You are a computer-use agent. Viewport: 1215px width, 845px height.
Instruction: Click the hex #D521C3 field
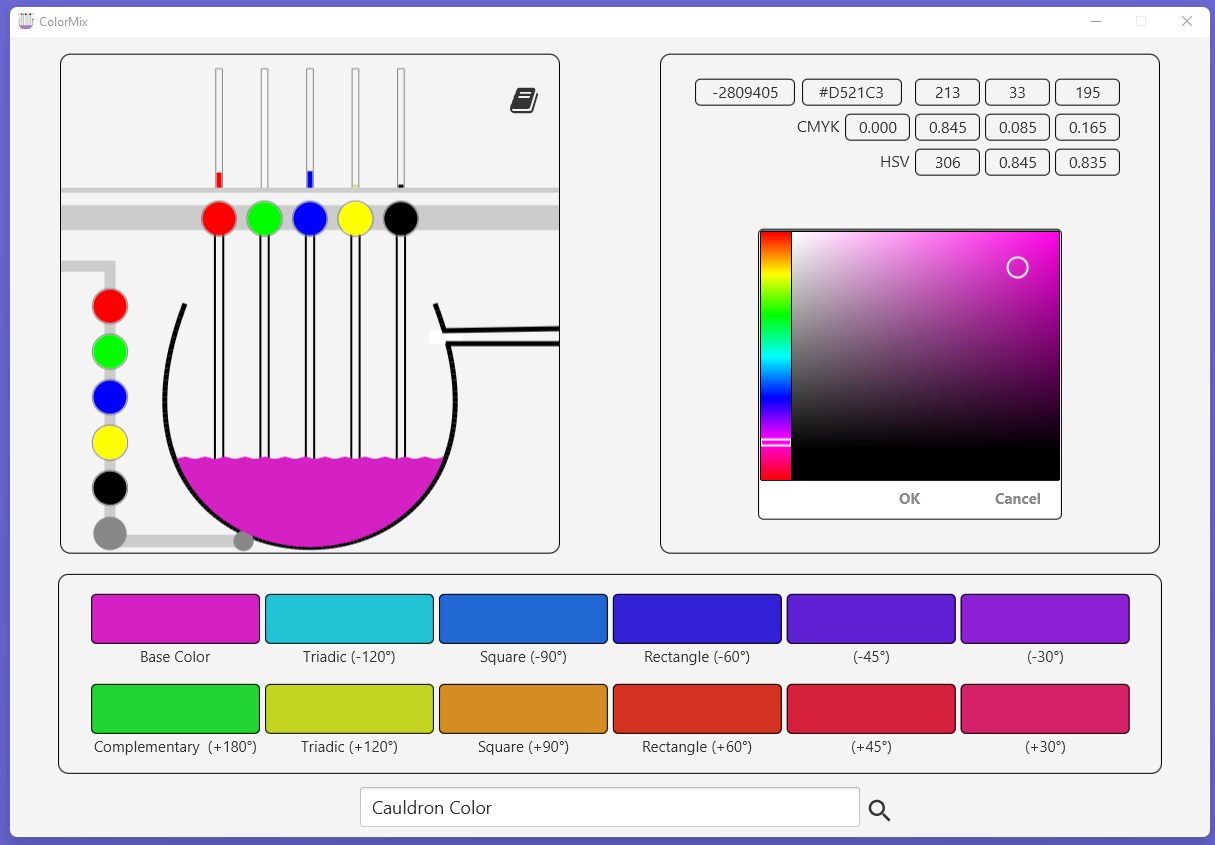[851, 92]
